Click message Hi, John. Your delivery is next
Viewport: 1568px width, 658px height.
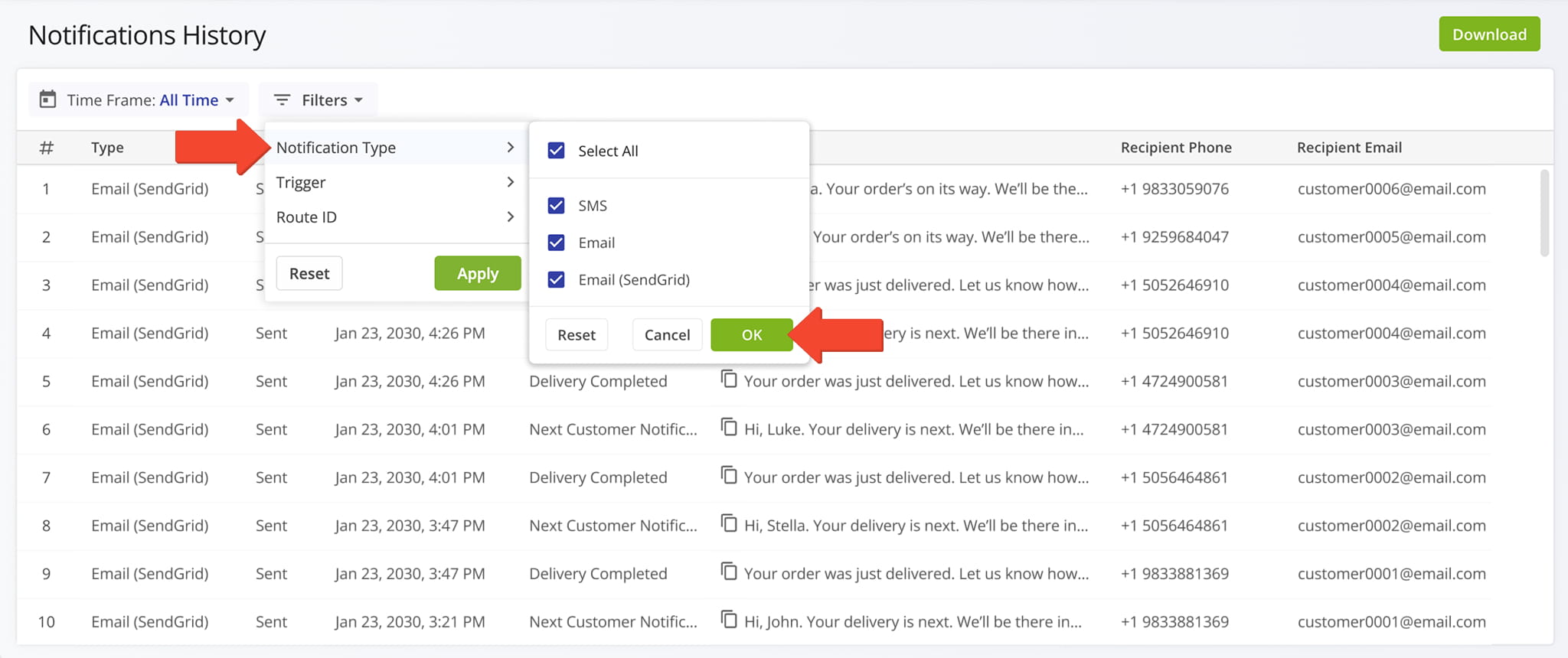pos(913,622)
